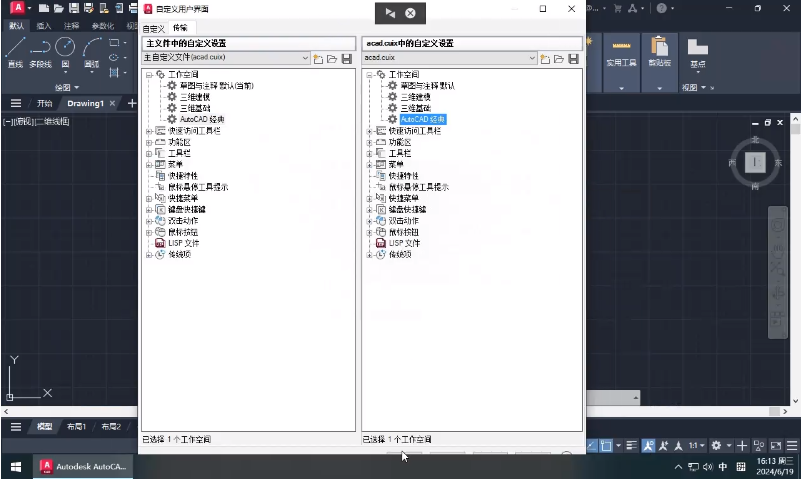
Task: Open the status bar customization hamburger menu
Action: pos(791,445)
